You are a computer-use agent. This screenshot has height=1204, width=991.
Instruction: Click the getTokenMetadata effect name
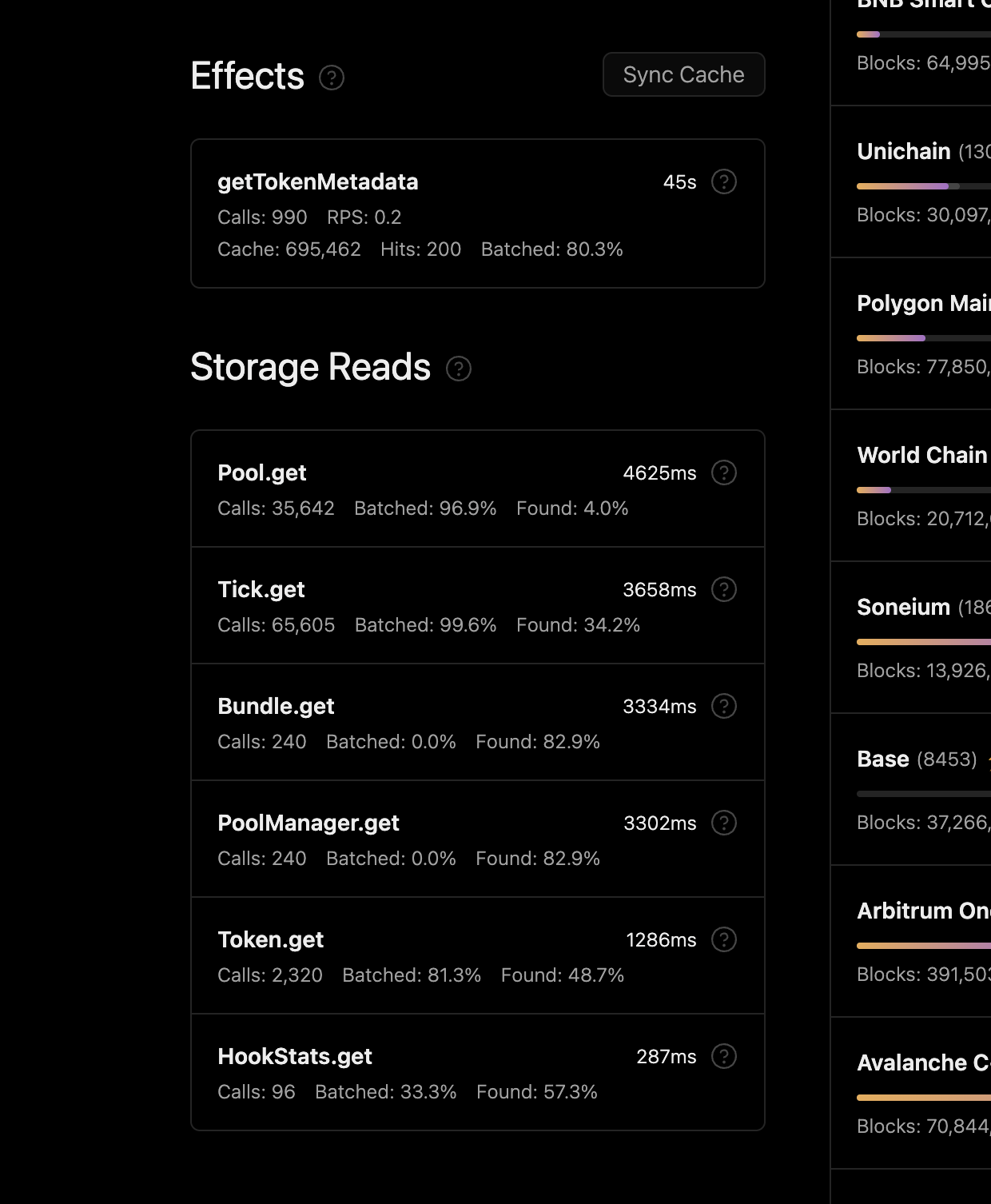pos(318,181)
